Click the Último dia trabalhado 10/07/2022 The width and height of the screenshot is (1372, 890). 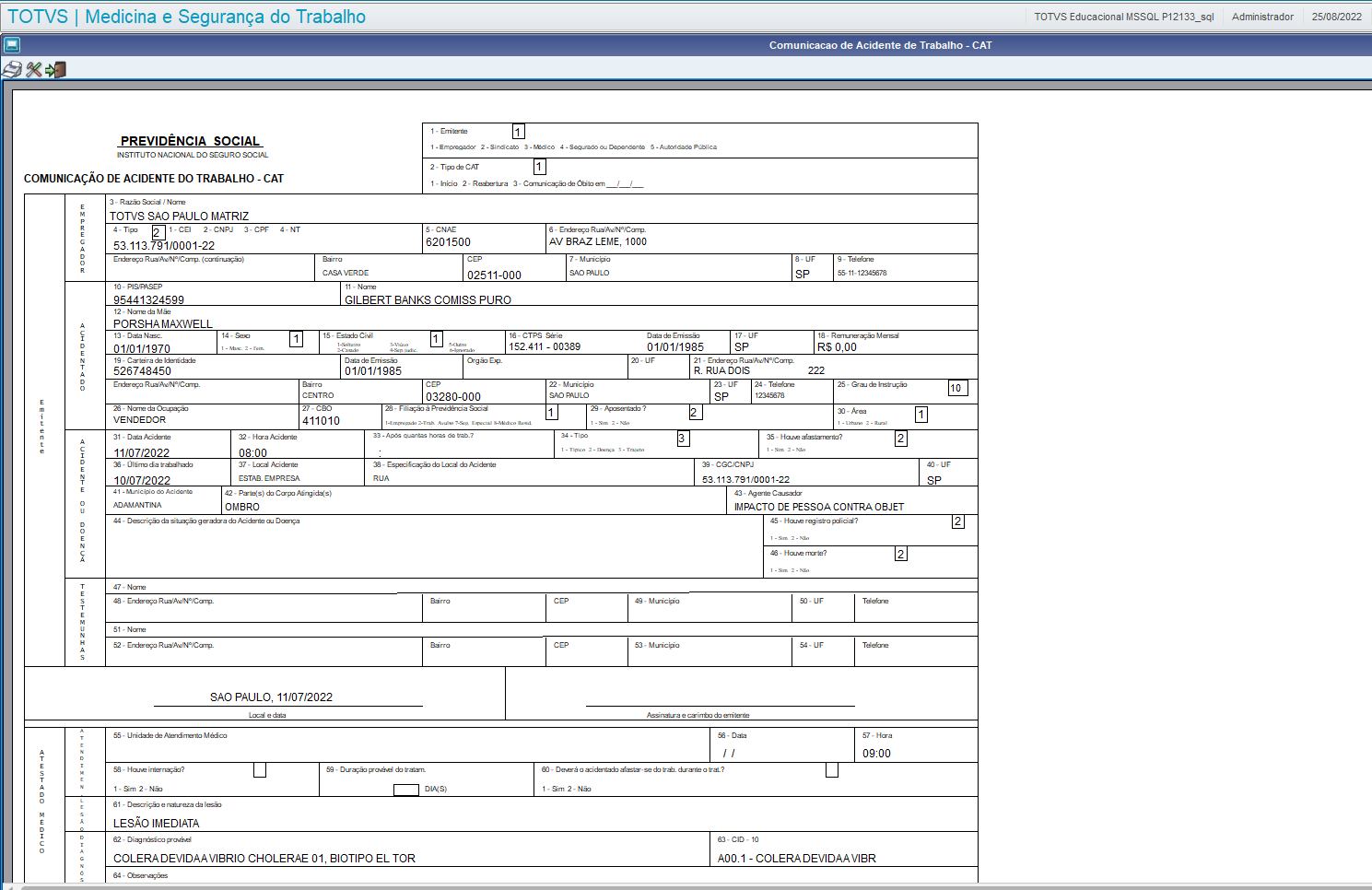(142, 481)
